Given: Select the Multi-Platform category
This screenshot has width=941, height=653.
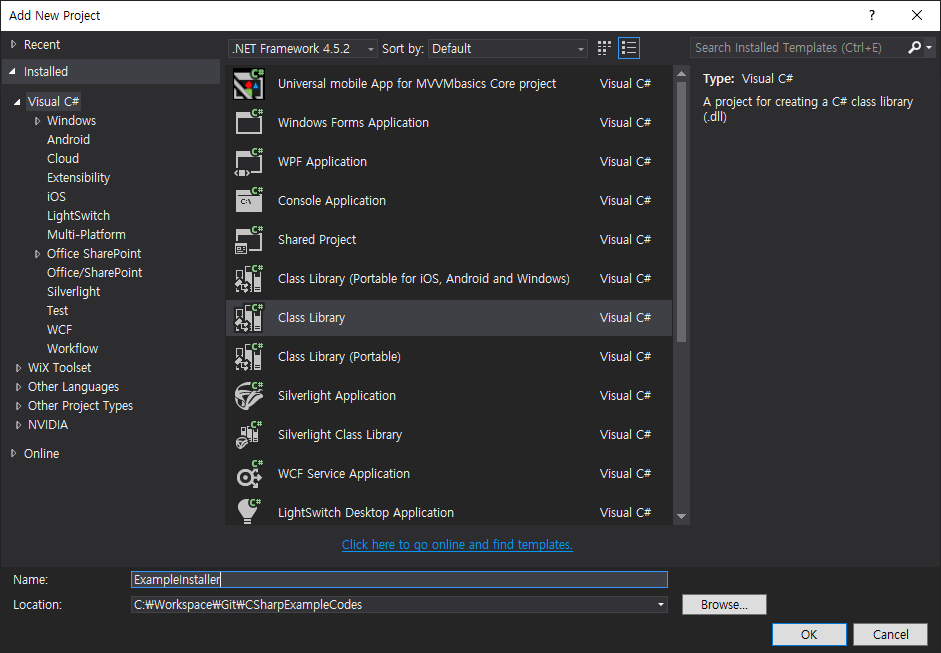Looking at the screenshot, I should pos(86,235).
